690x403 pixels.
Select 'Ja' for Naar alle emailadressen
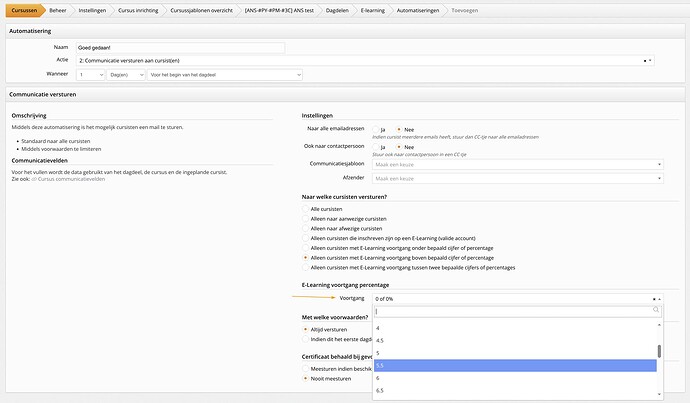[x=373, y=129]
